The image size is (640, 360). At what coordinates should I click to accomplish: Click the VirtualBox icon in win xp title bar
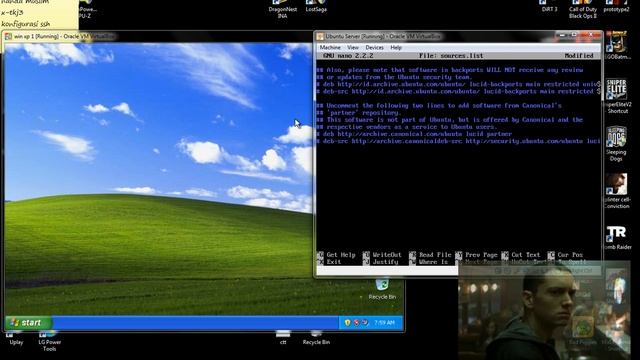pos(8,36)
